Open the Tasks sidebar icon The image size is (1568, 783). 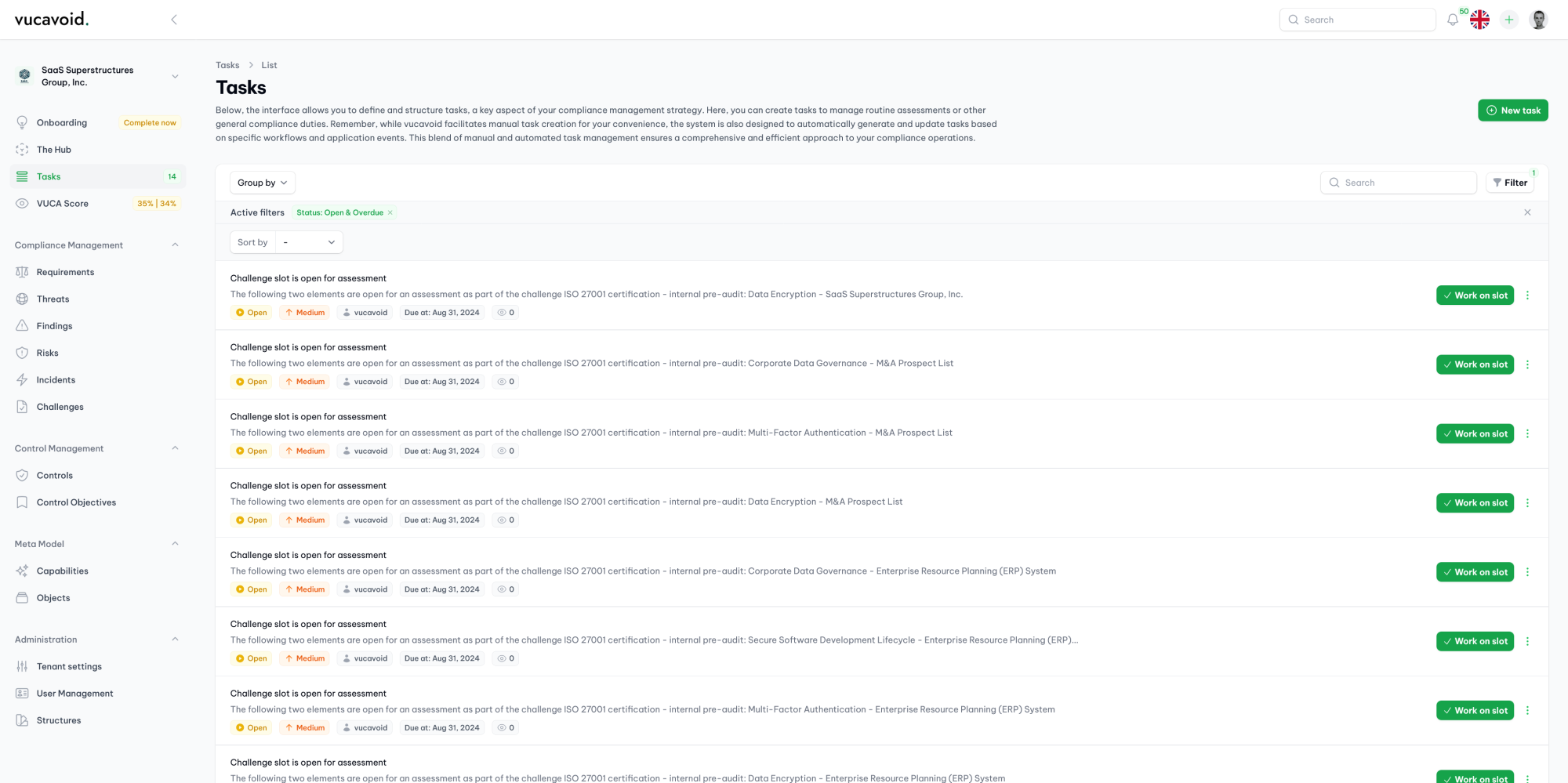point(21,176)
